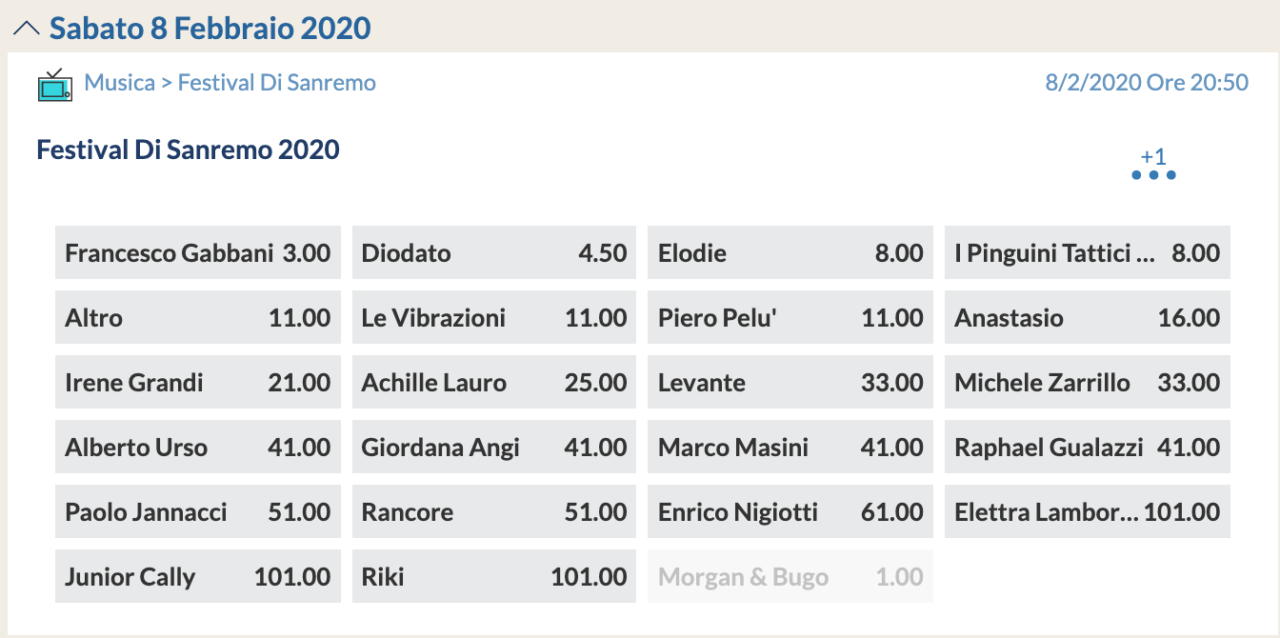Choose Anastasio at 16.00
The width and height of the screenshot is (1280, 638).
(x=1087, y=317)
